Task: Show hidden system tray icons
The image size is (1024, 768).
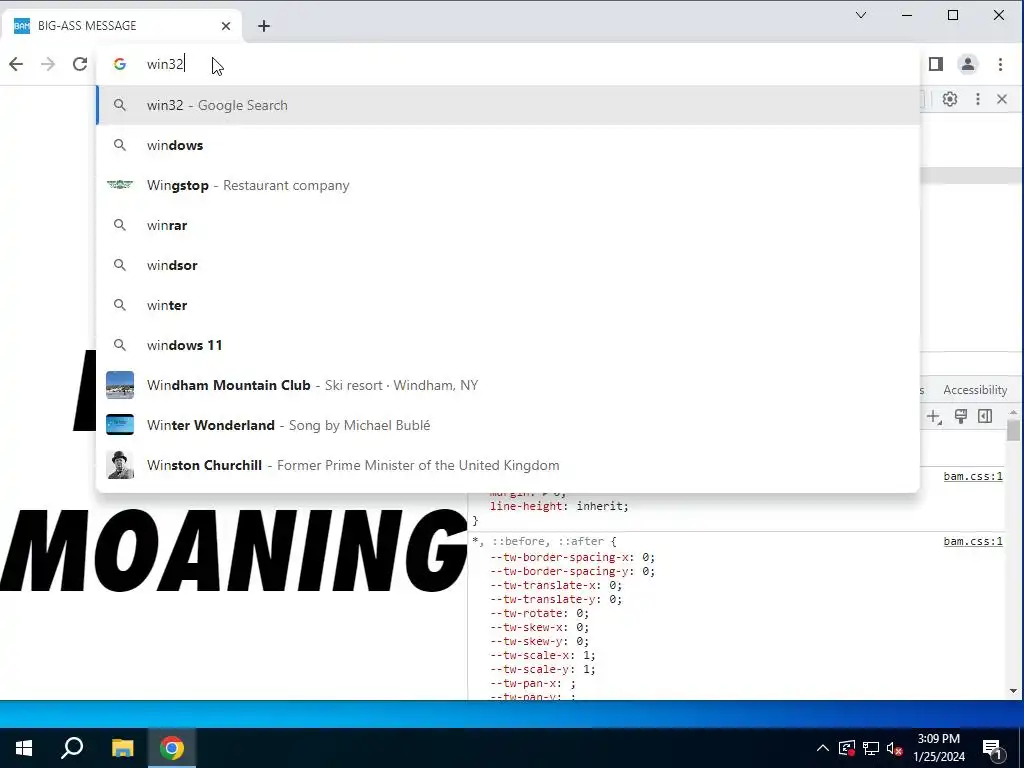Action: pyautogui.click(x=823, y=748)
